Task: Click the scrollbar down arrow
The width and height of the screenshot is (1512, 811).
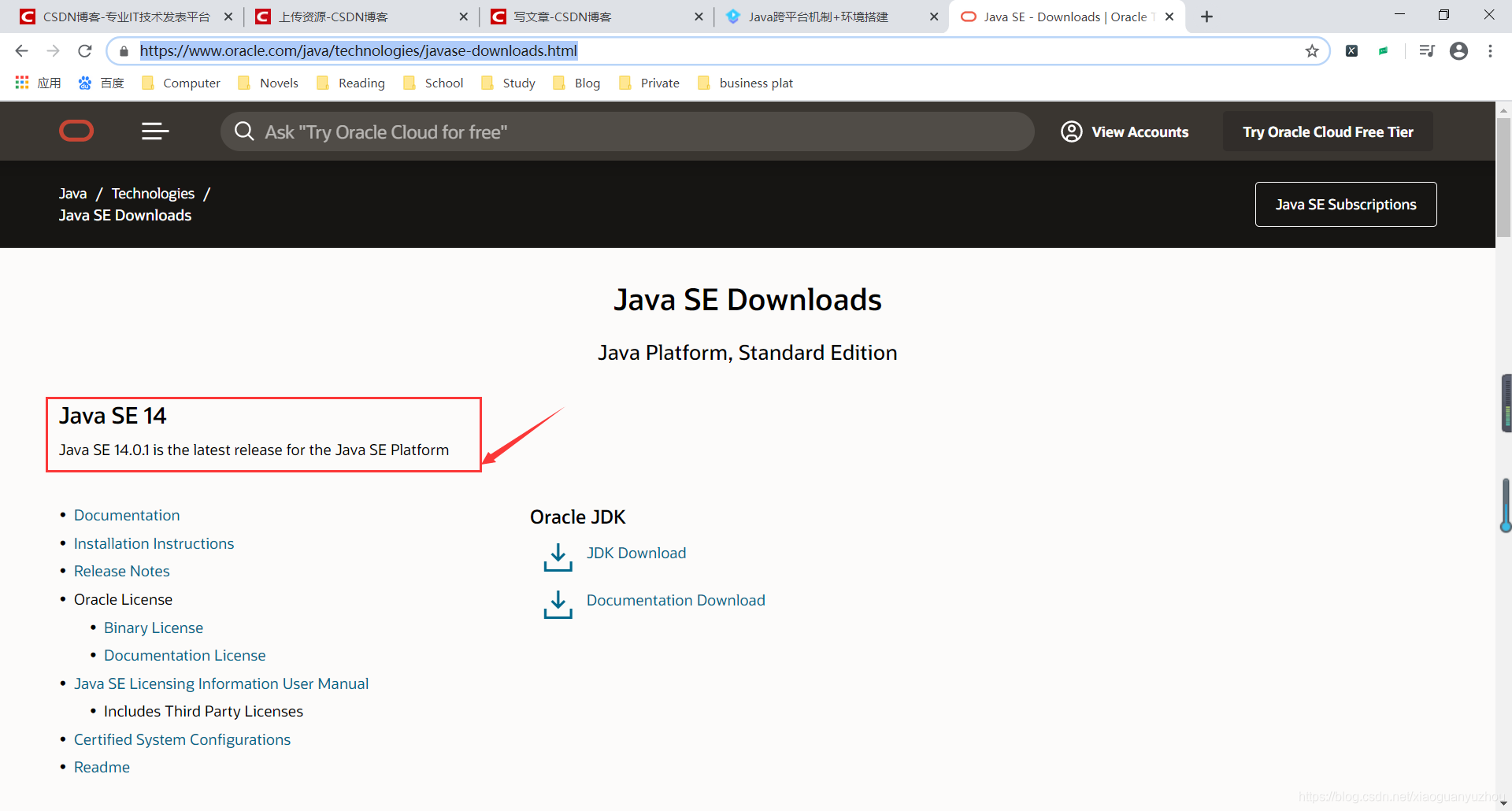Action: tap(1503, 803)
